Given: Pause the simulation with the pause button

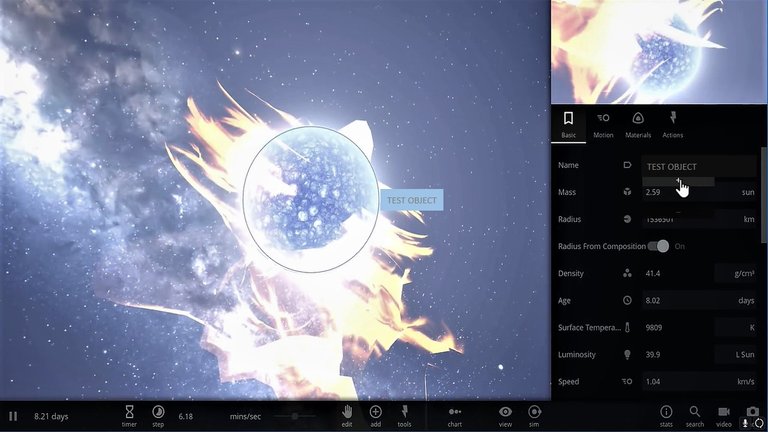Looking at the screenshot, I should point(13,416).
